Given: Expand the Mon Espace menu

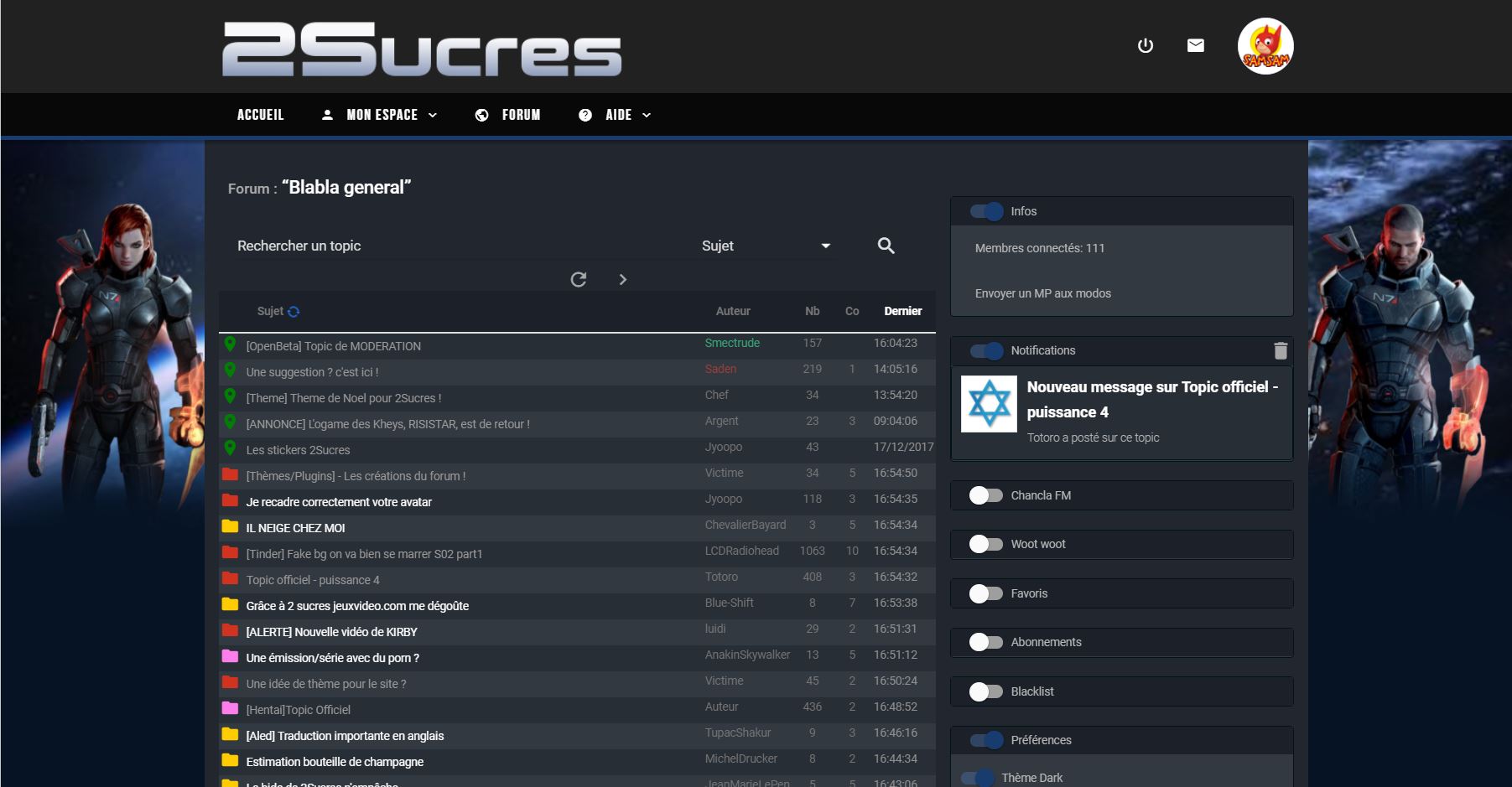Looking at the screenshot, I should click(x=379, y=115).
